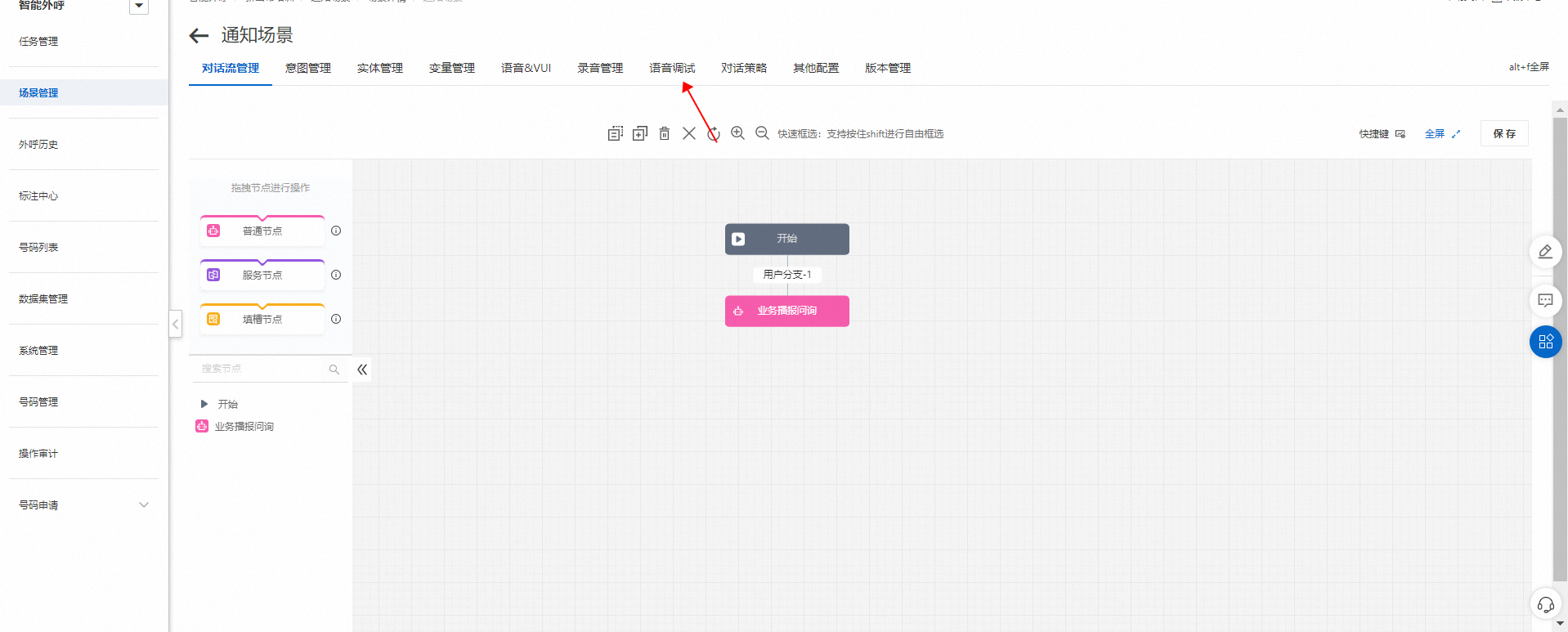Click the headset customer service icon

tap(1545, 605)
